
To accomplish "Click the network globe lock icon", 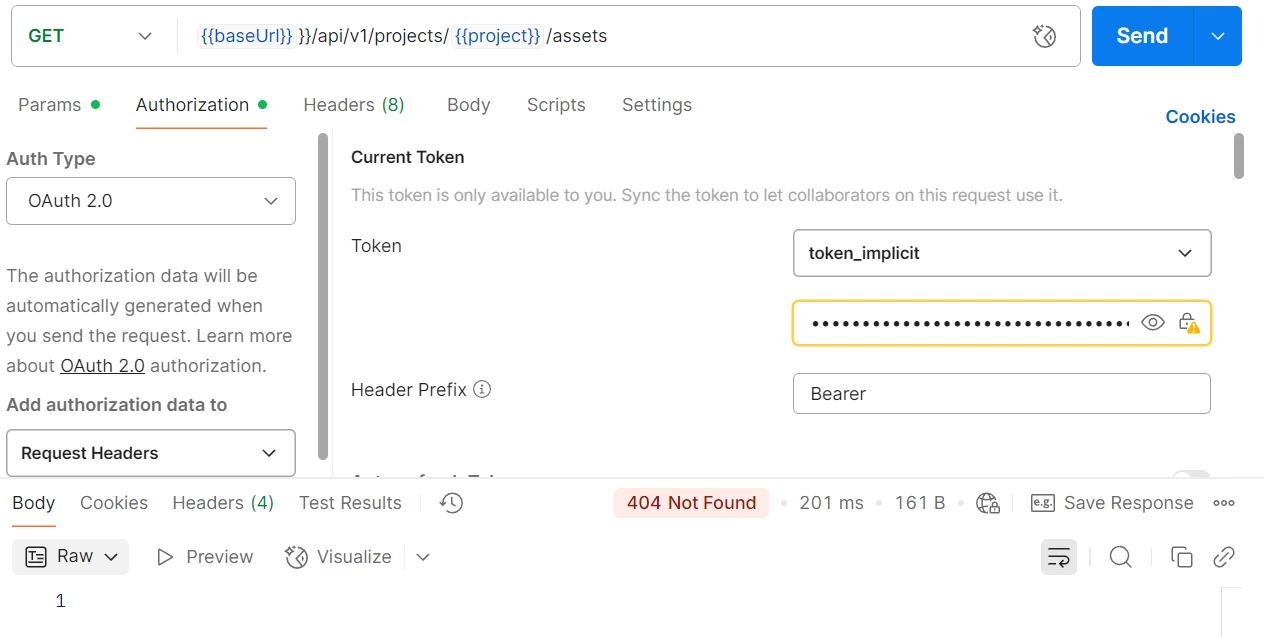I will 988,503.
